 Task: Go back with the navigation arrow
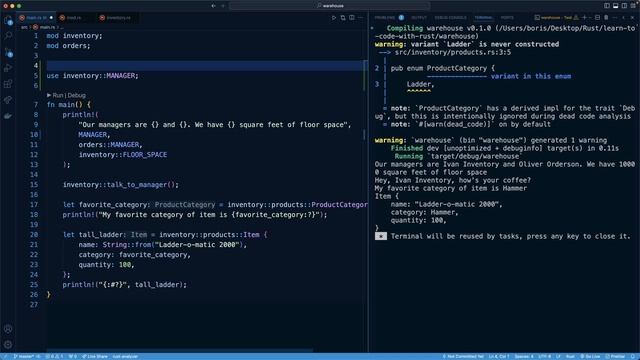213,6
